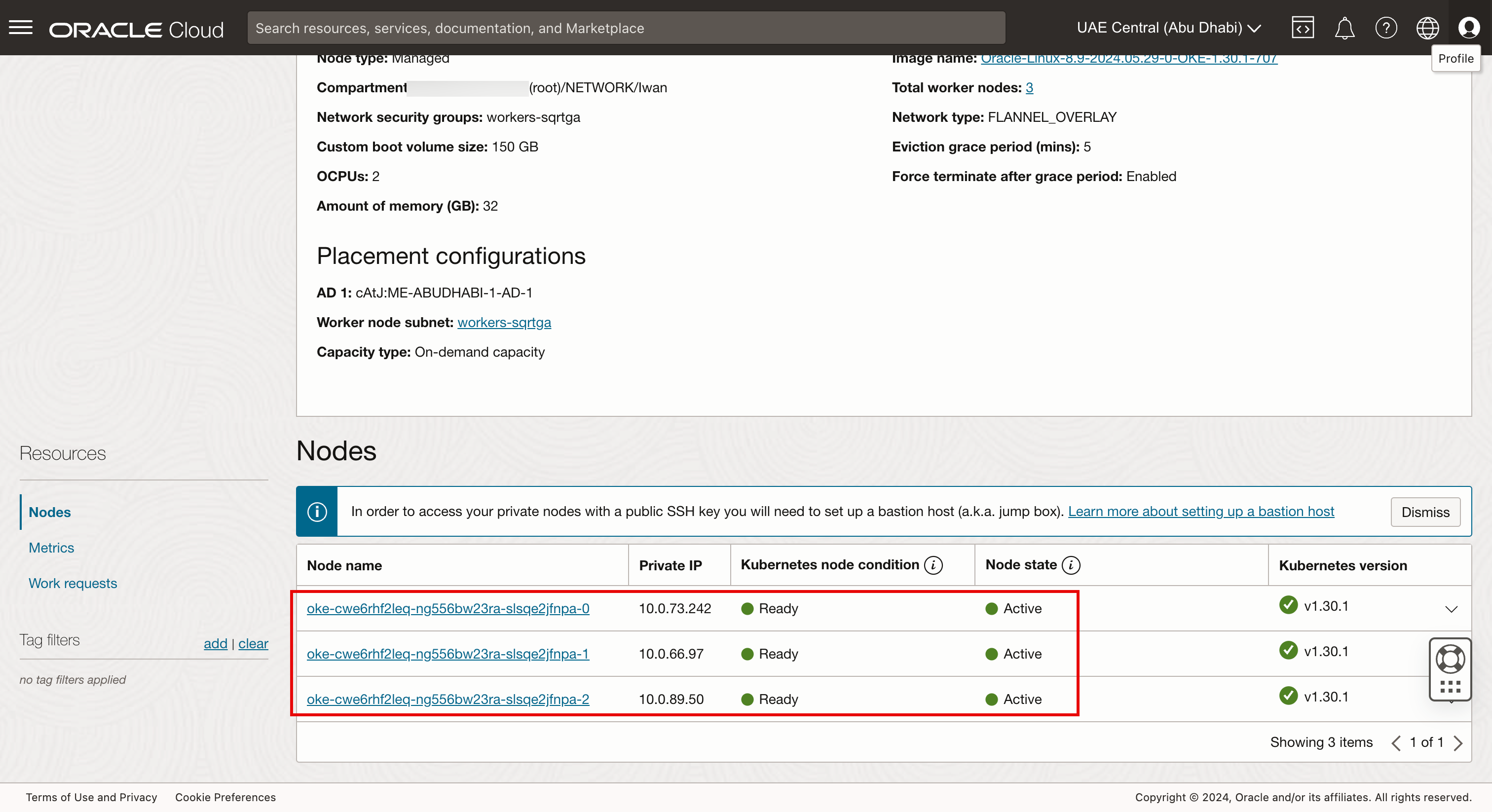The height and width of the screenshot is (812, 1492).
Task: Go to next page of nodes
Action: 1458,743
